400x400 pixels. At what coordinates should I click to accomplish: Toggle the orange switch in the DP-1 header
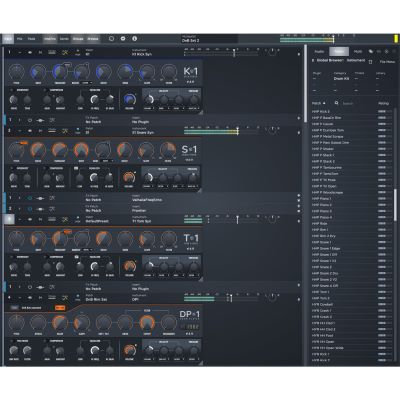60,308
